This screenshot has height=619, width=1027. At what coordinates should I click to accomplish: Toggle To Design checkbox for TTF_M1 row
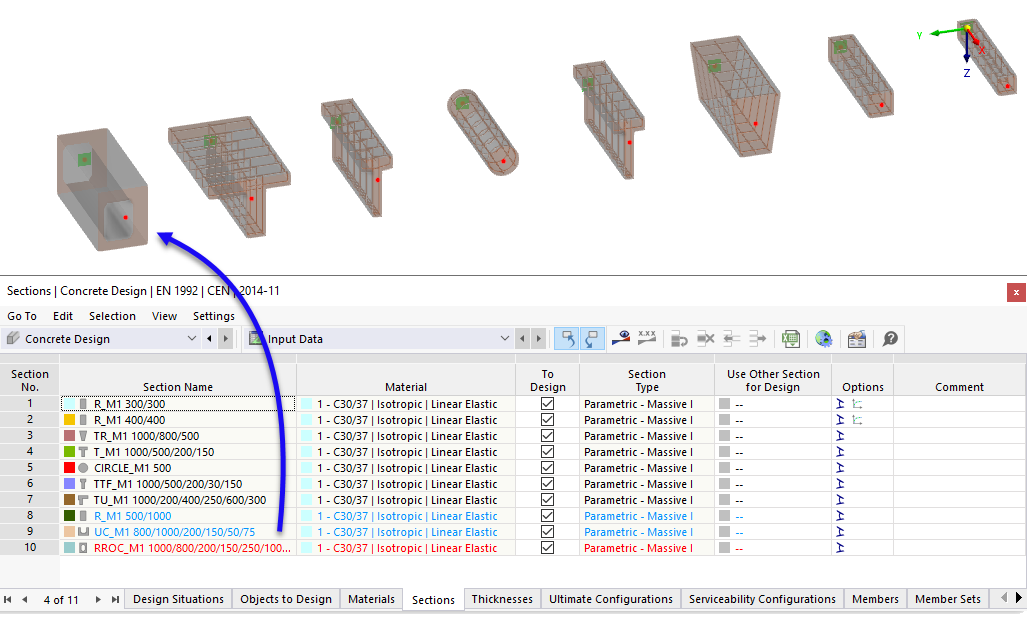click(x=548, y=483)
